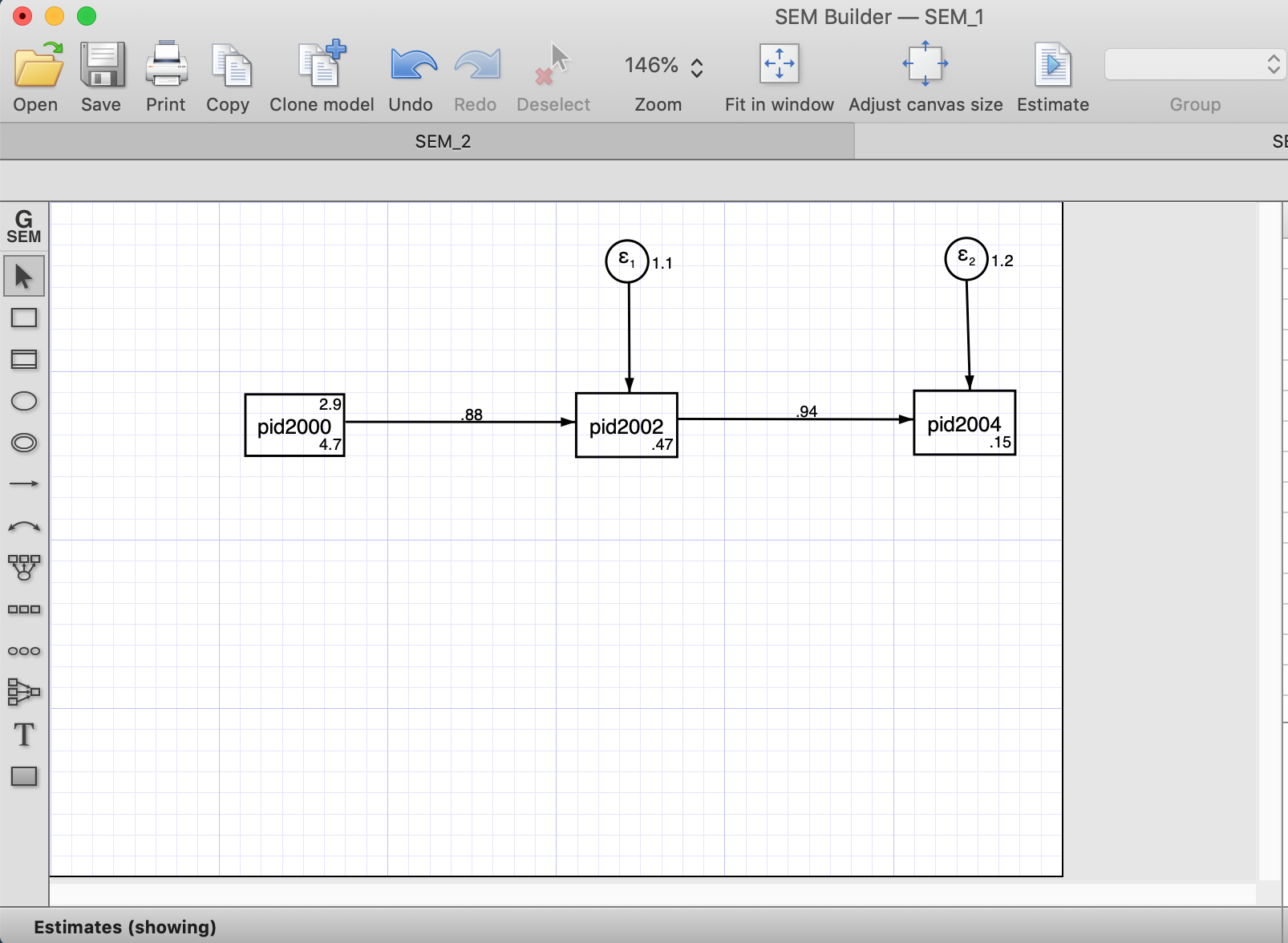Screen dimensions: 1288x943
Task: Choose the Select arrow tool
Action: (x=24, y=277)
